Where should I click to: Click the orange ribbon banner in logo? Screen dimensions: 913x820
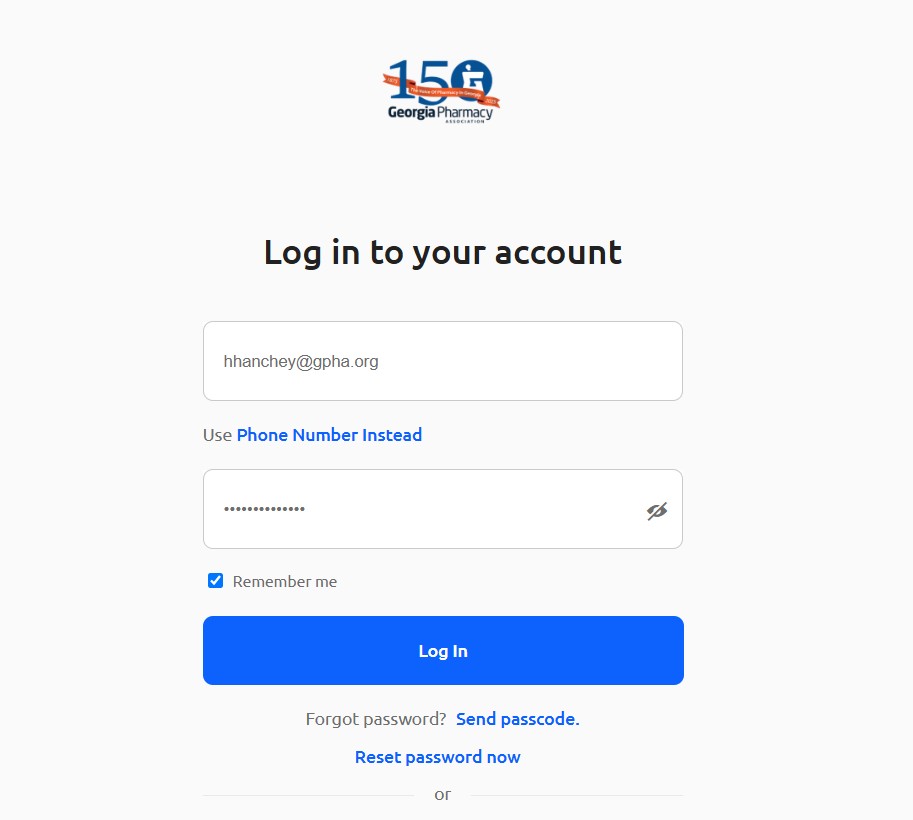click(x=441, y=91)
